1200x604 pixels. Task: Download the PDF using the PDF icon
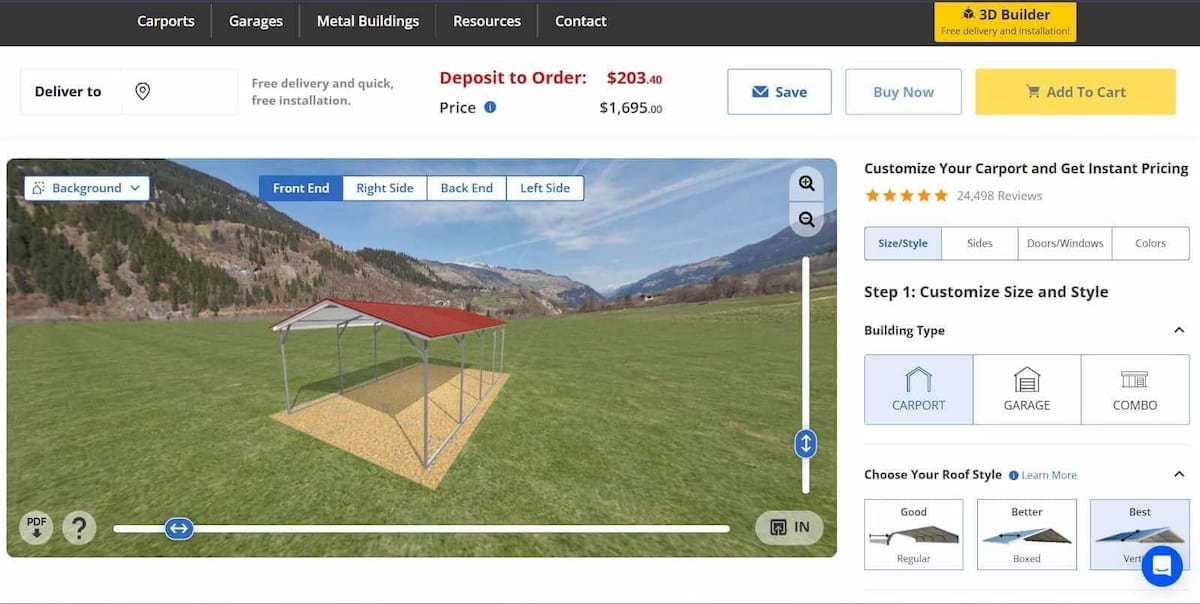point(37,526)
